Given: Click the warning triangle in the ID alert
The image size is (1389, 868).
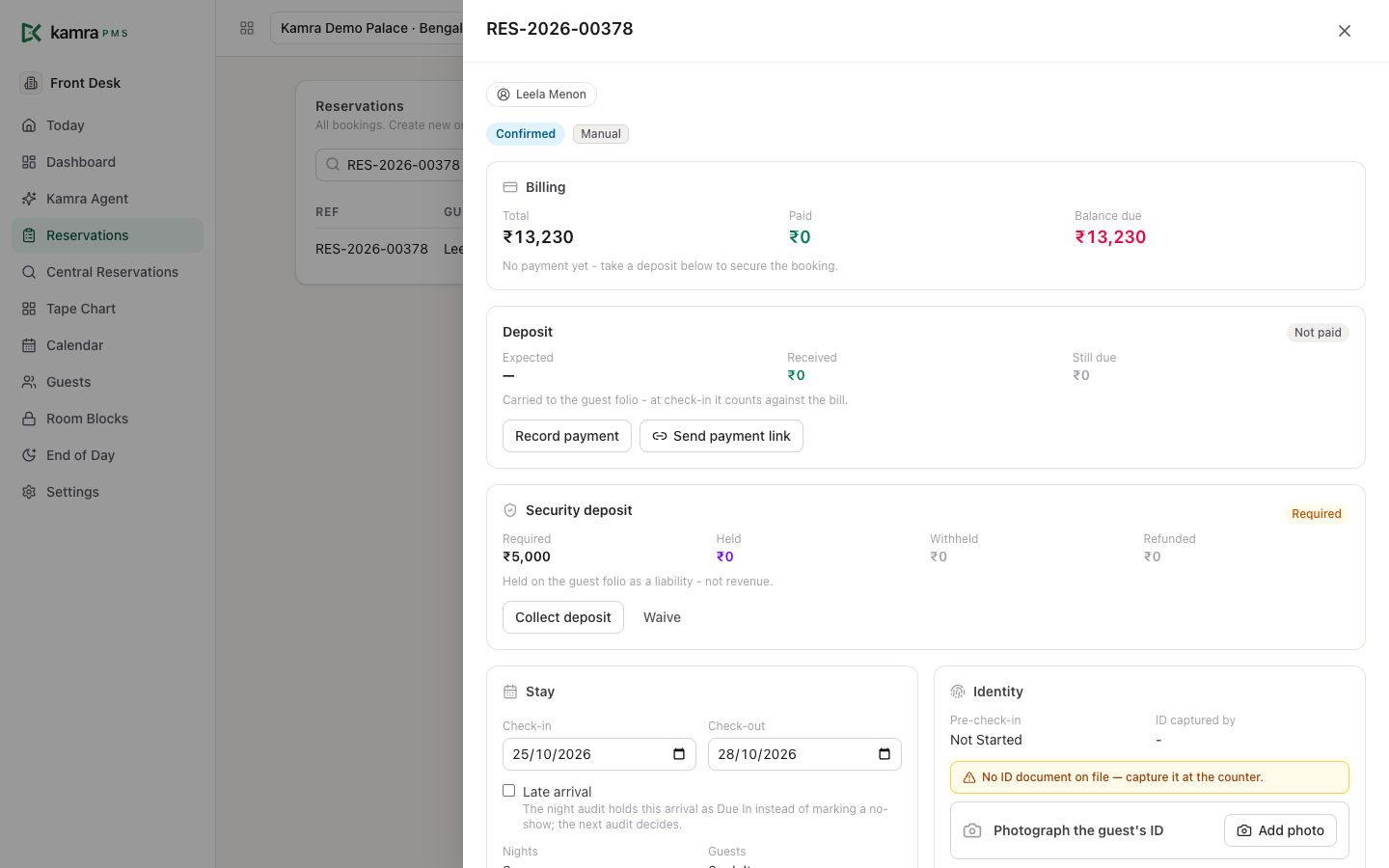Looking at the screenshot, I should 969,777.
